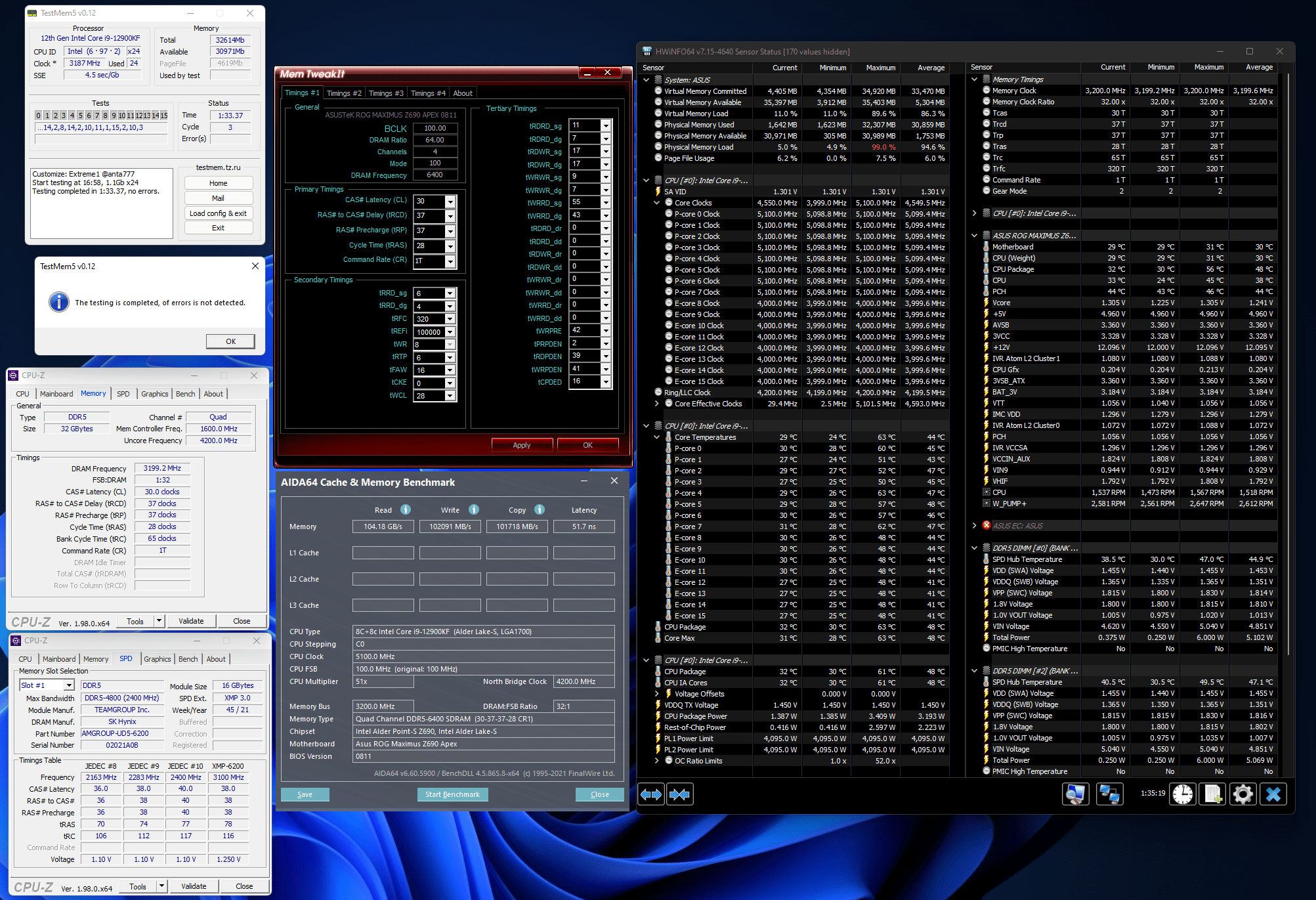Click the info icon next to Copy in AIDA64

tap(540, 509)
